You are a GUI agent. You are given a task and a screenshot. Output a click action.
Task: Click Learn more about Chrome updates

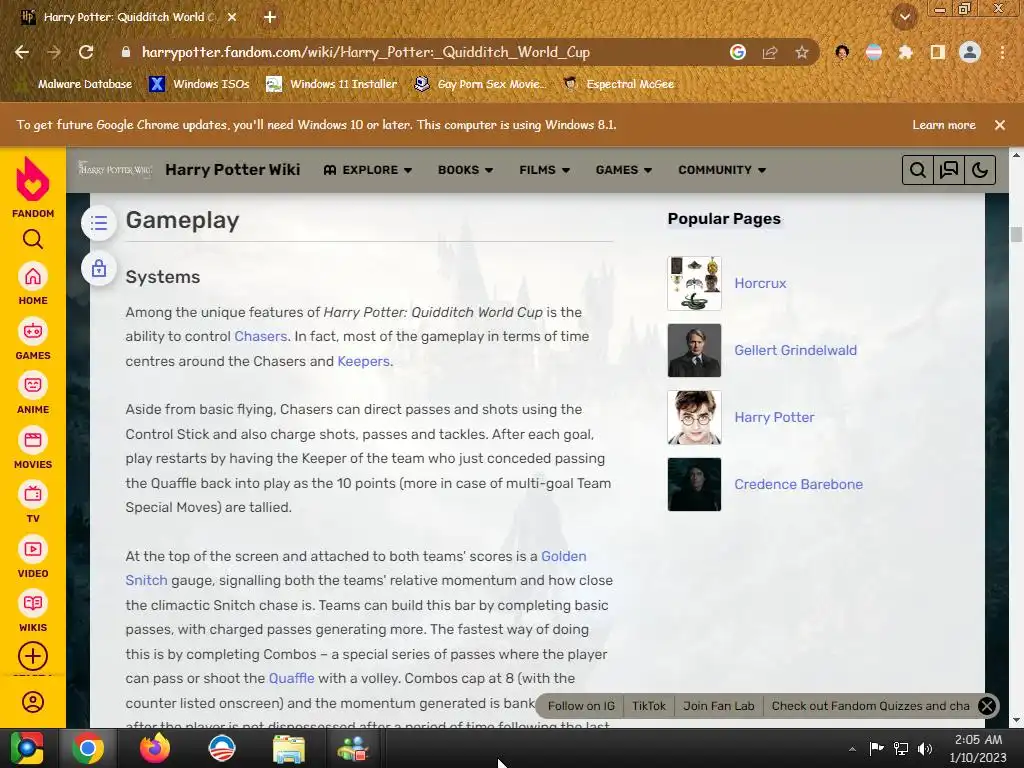[x=944, y=125]
